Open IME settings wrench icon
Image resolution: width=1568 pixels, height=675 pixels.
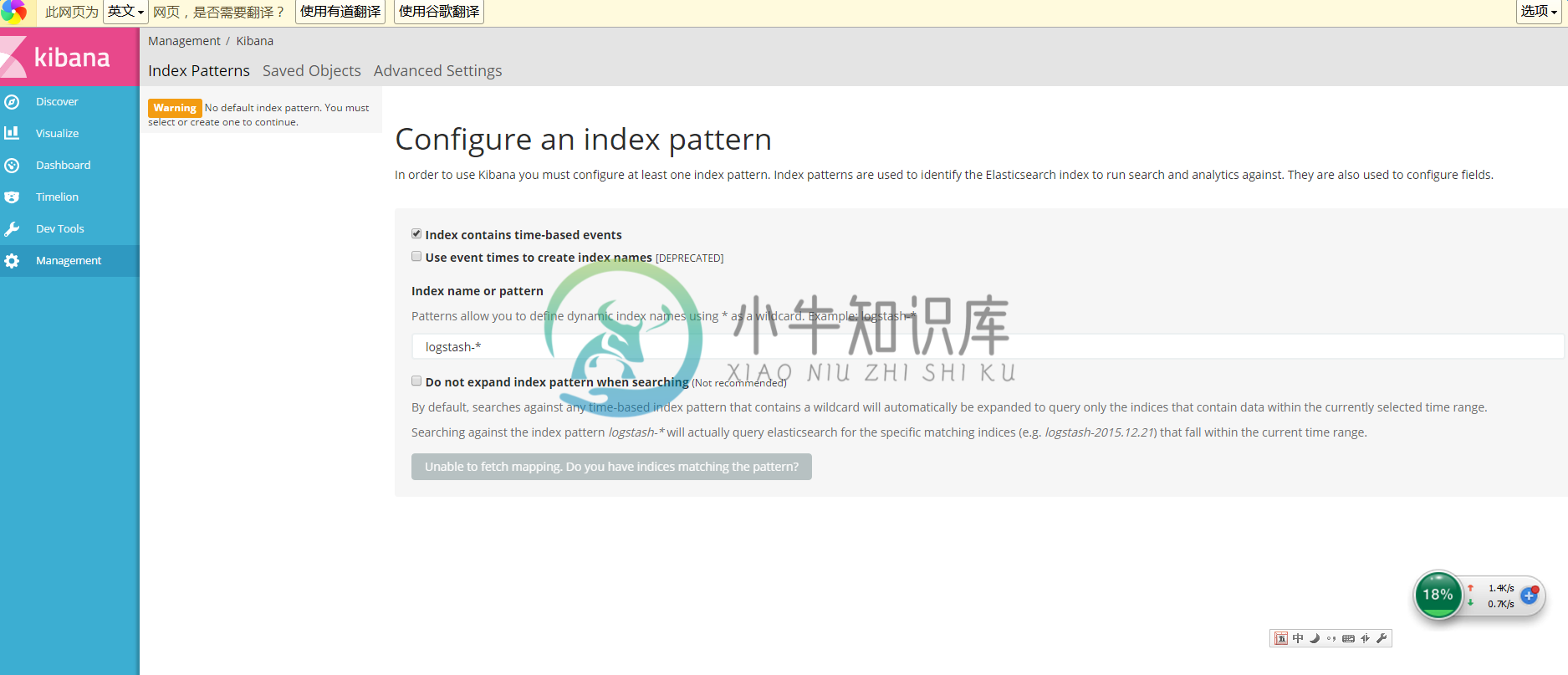1382,638
